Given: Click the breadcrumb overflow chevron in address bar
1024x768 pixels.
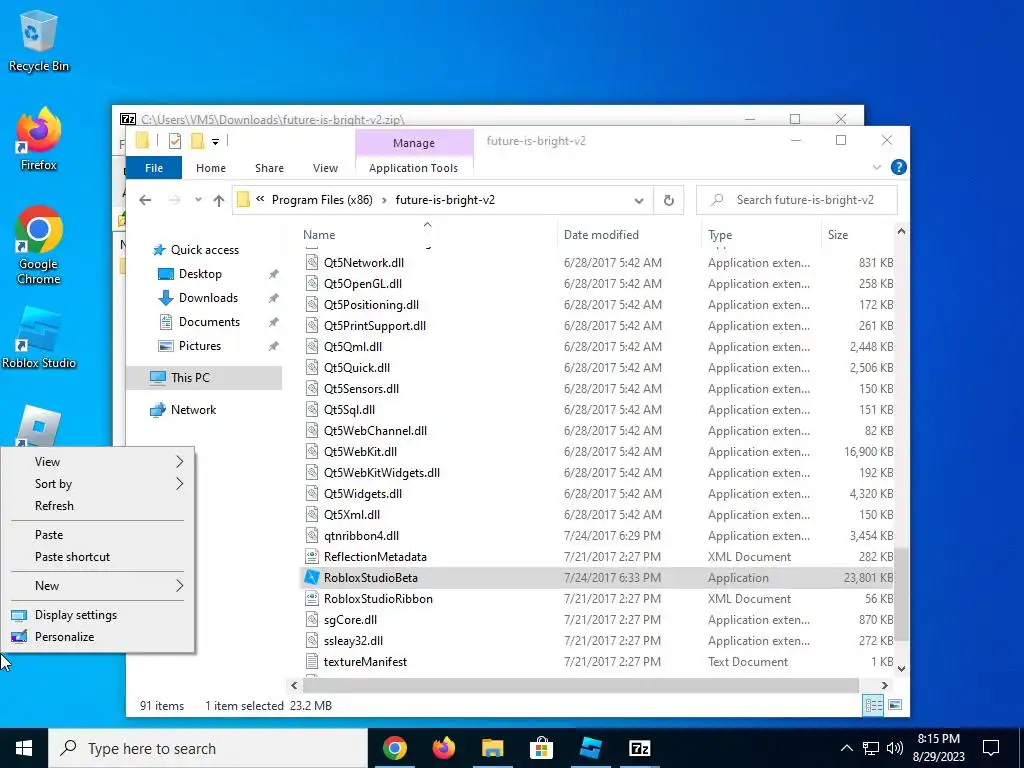Looking at the screenshot, I should [260, 199].
